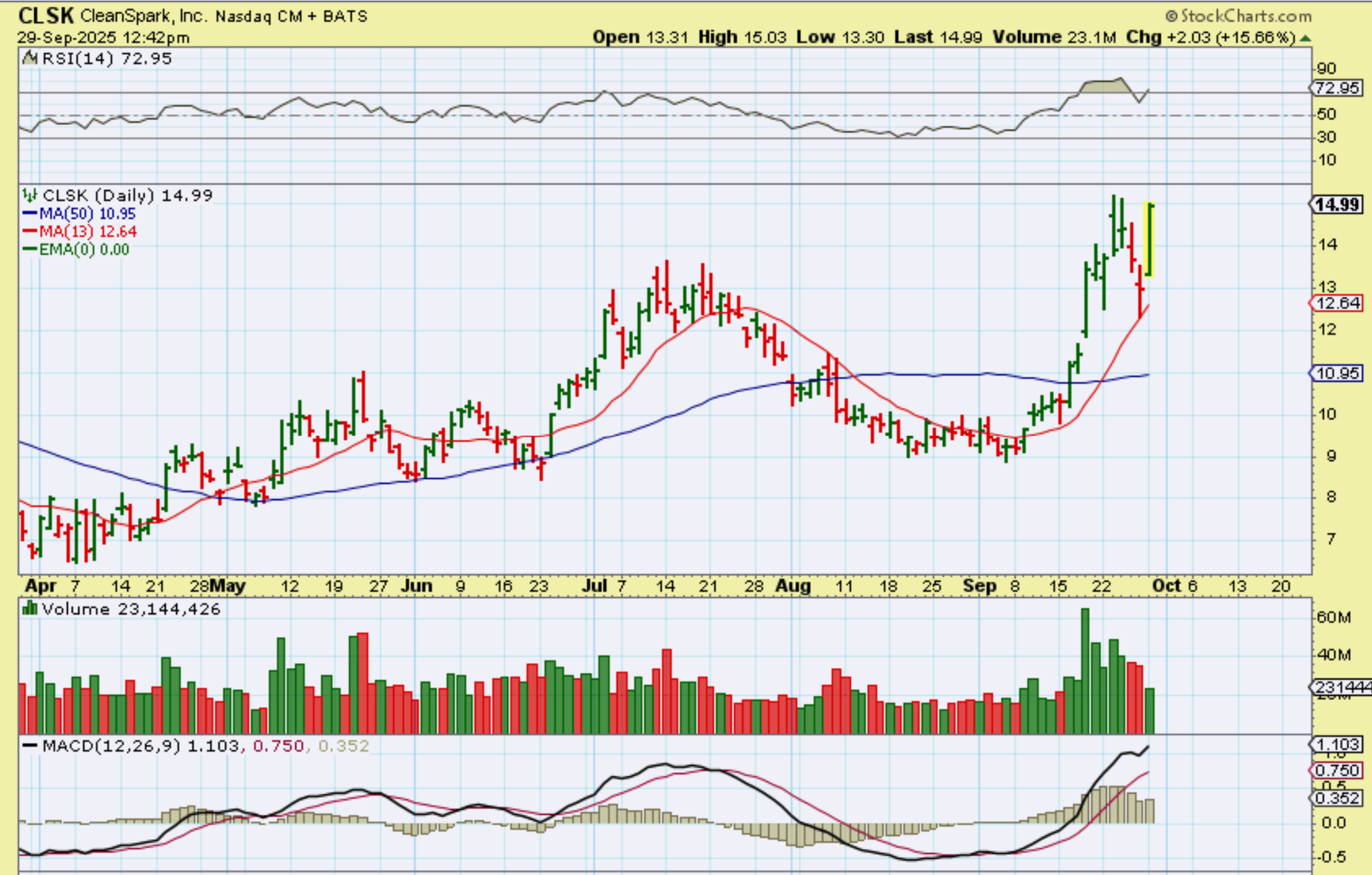This screenshot has height=875, width=1372.
Task: Click the 12.64 red moving average tag
Action: tap(1338, 303)
